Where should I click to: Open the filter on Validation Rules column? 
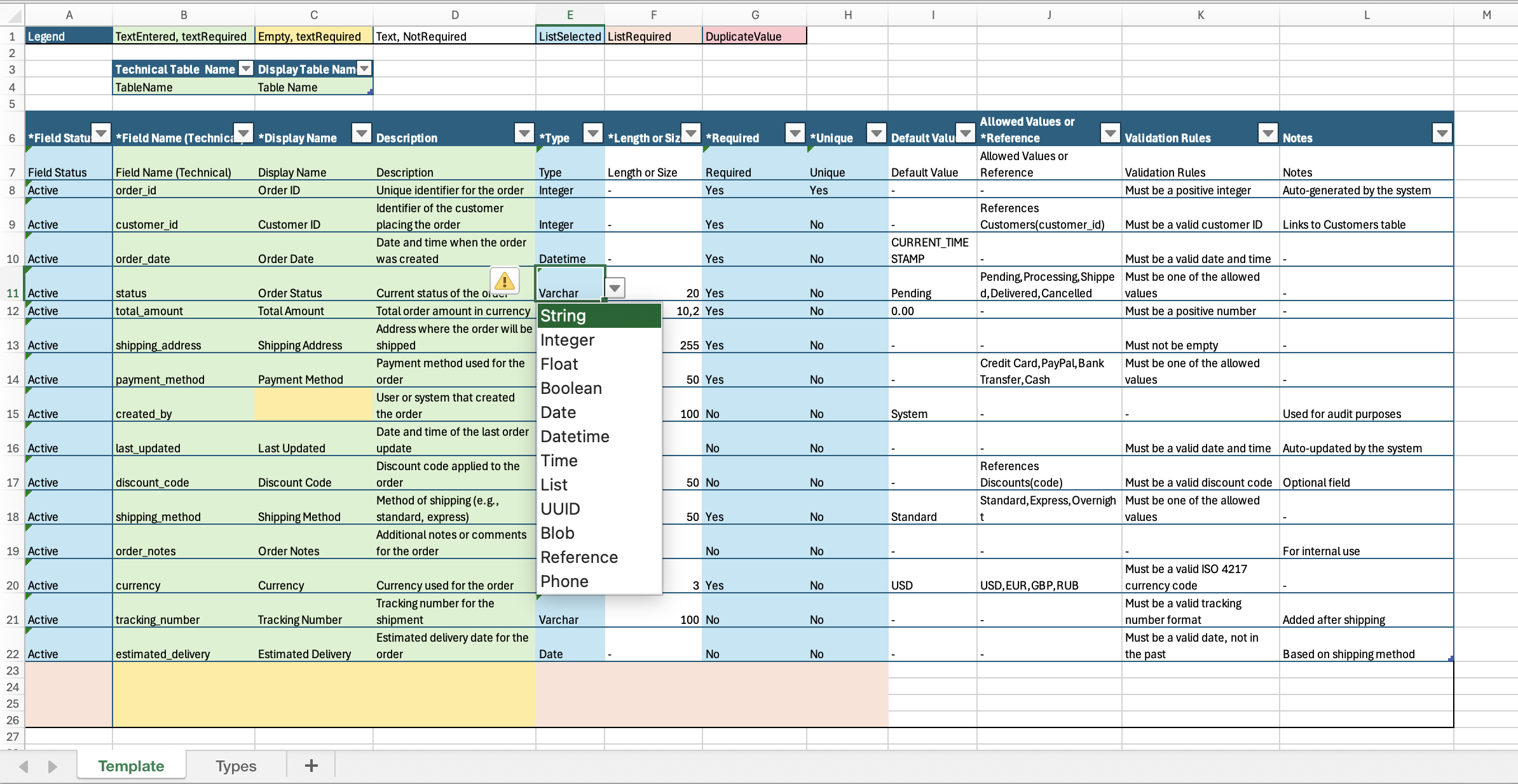pos(1268,133)
